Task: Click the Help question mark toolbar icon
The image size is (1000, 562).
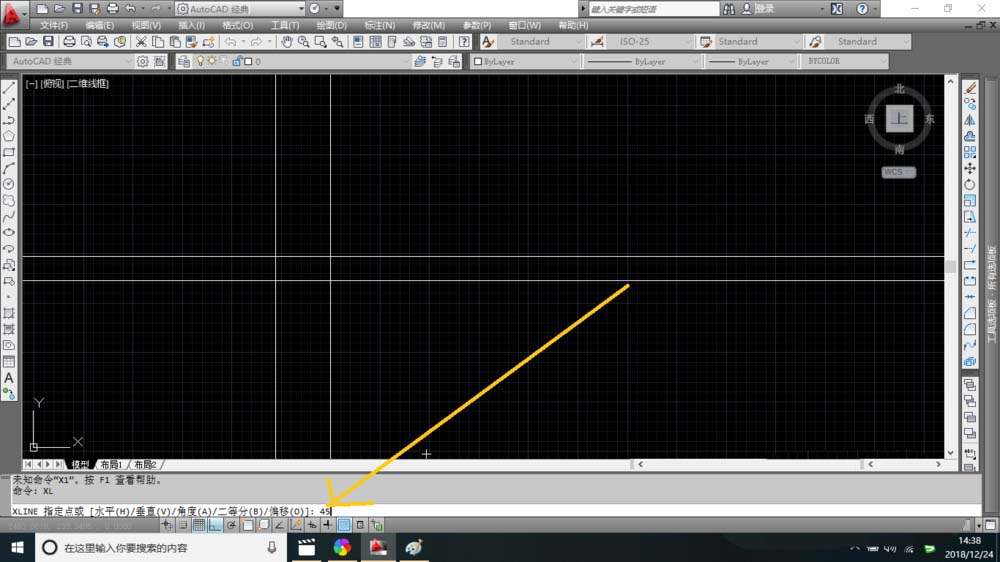Action: (x=464, y=42)
